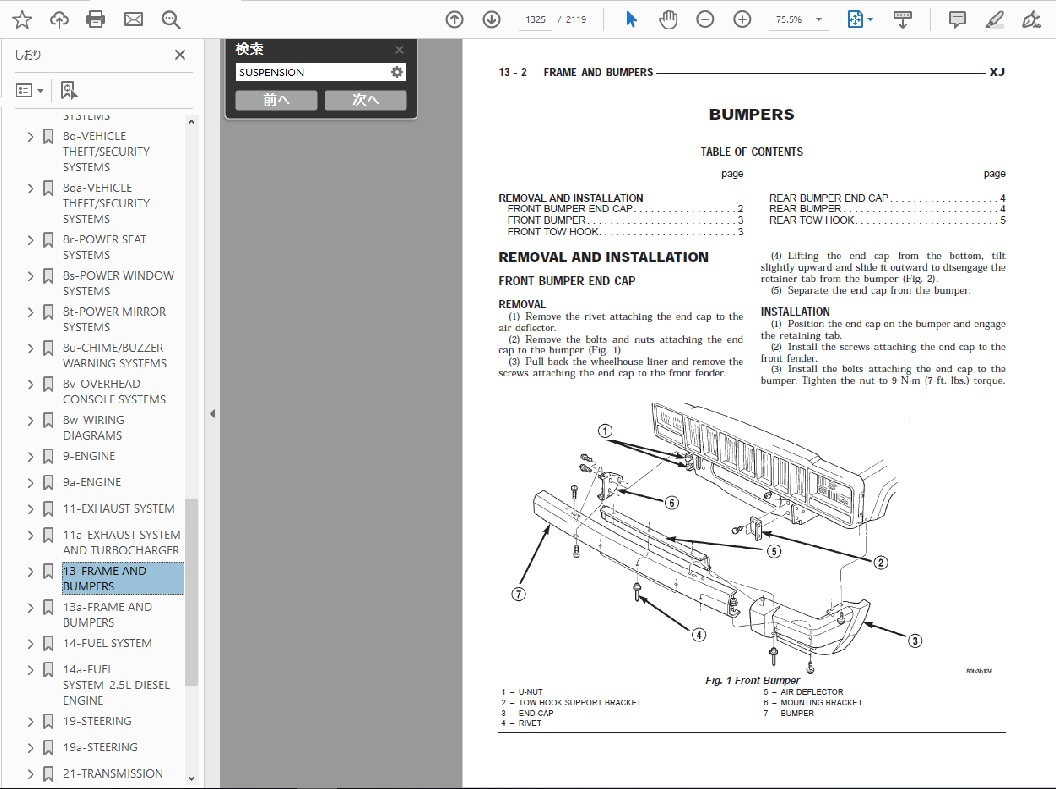Collapse the side panel with arrow
This screenshot has height=789, width=1056.
click(212, 413)
